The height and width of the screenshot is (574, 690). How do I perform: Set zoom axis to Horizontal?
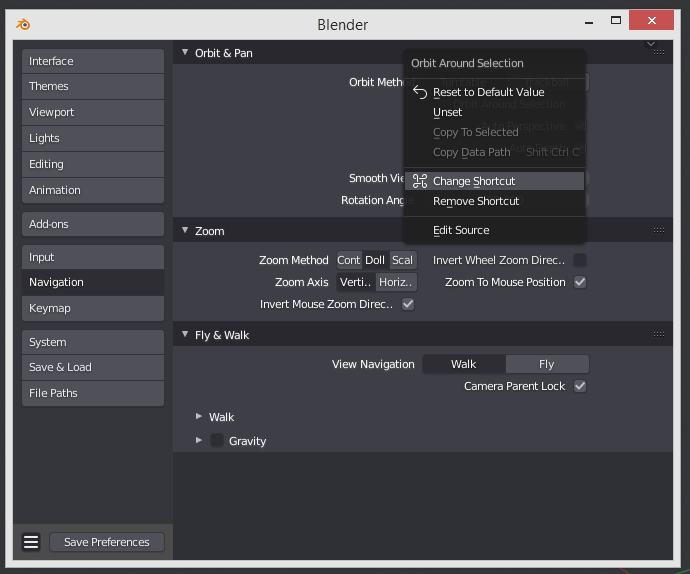(x=396, y=282)
